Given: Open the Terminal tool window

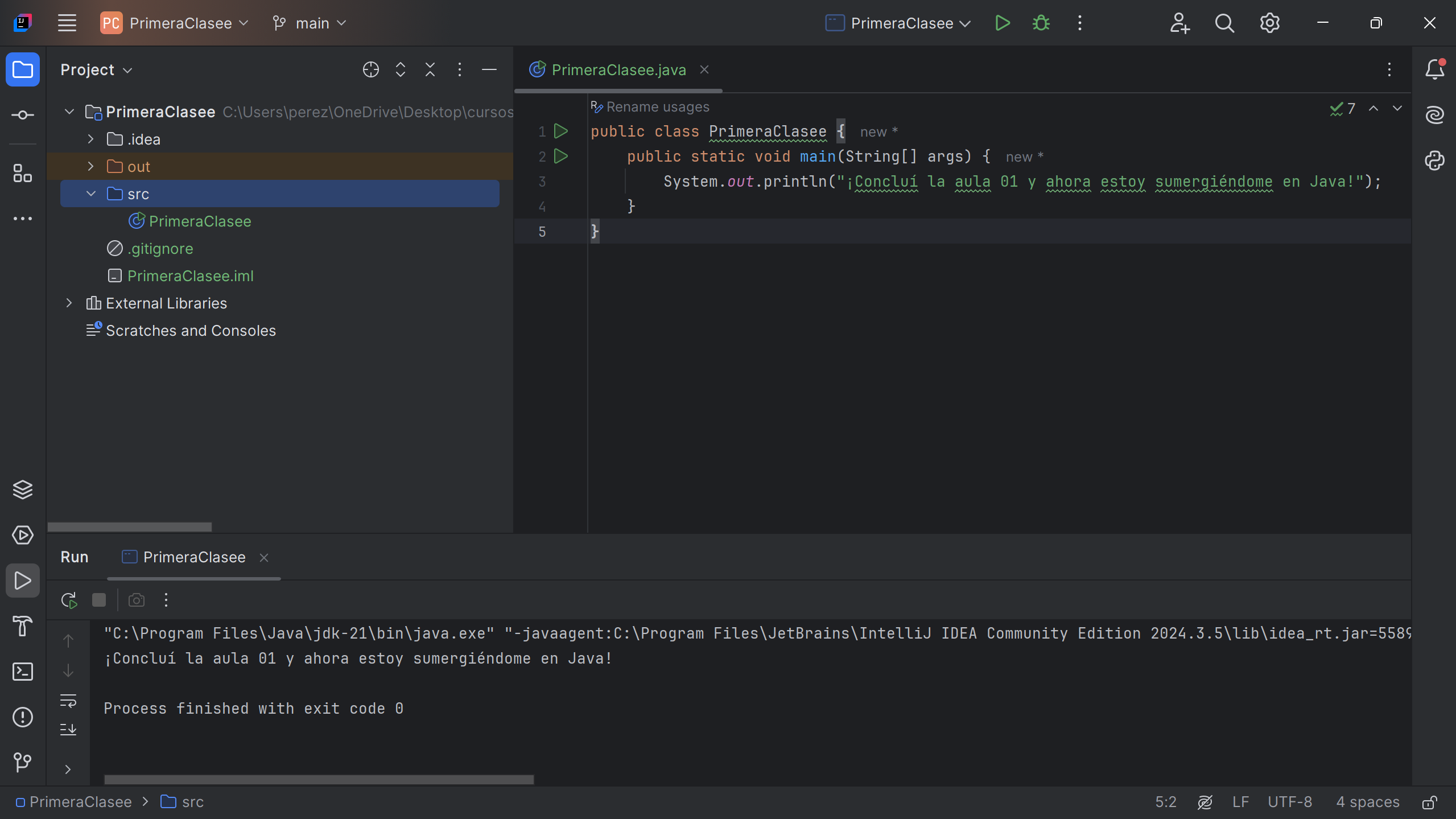Looking at the screenshot, I should click(23, 672).
